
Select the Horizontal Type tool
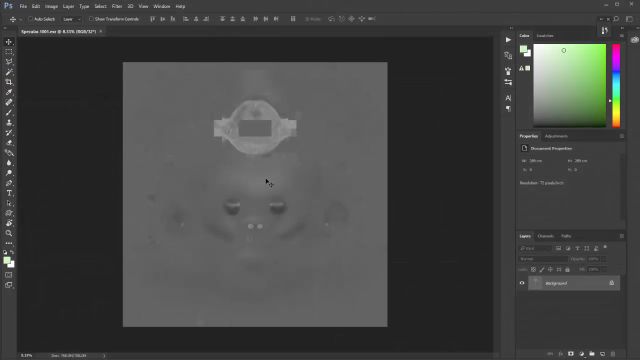click(x=9, y=193)
